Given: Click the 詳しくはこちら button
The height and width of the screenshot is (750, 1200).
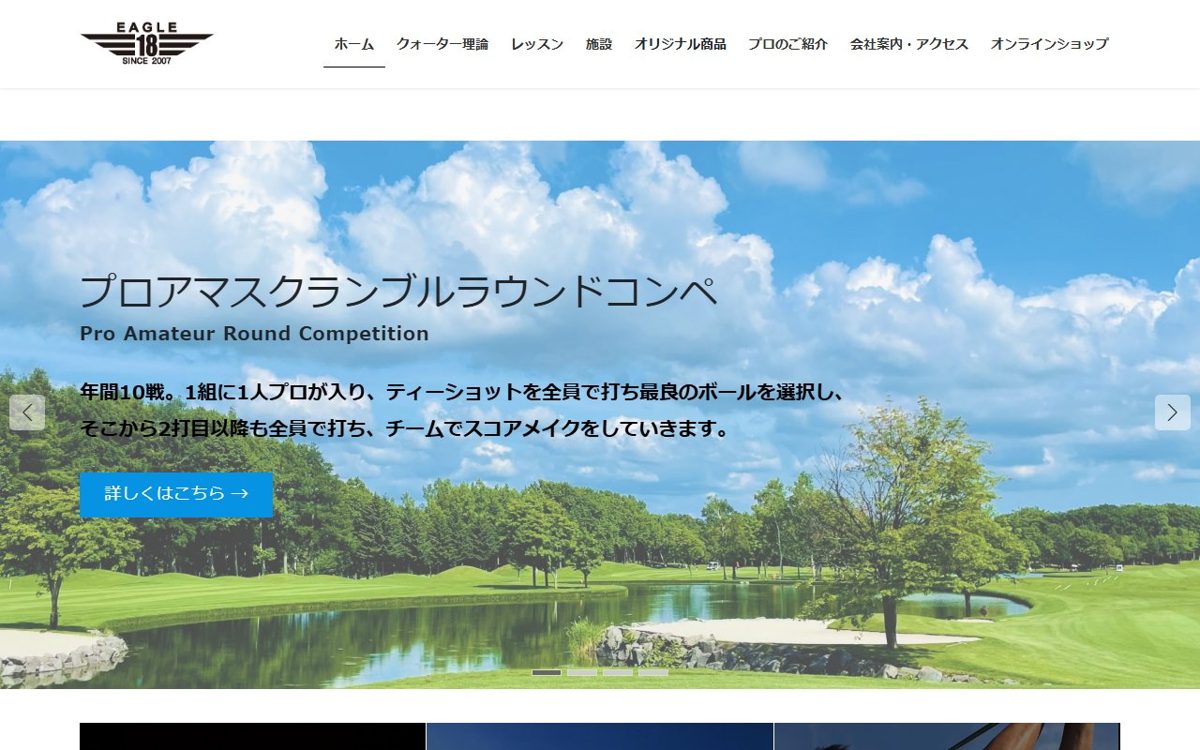Looking at the screenshot, I should (176, 494).
